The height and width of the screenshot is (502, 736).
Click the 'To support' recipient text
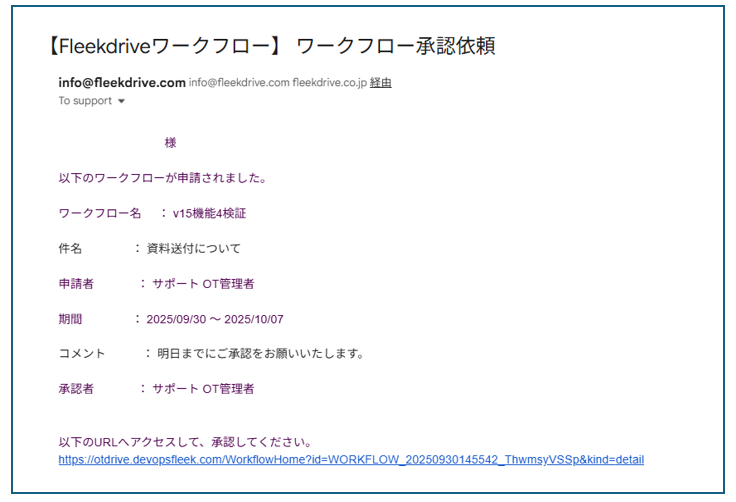(x=85, y=101)
